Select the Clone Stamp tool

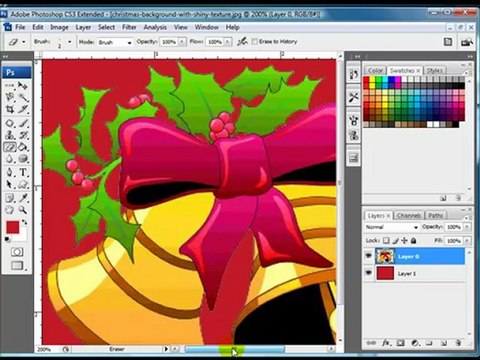tap(10, 135)
